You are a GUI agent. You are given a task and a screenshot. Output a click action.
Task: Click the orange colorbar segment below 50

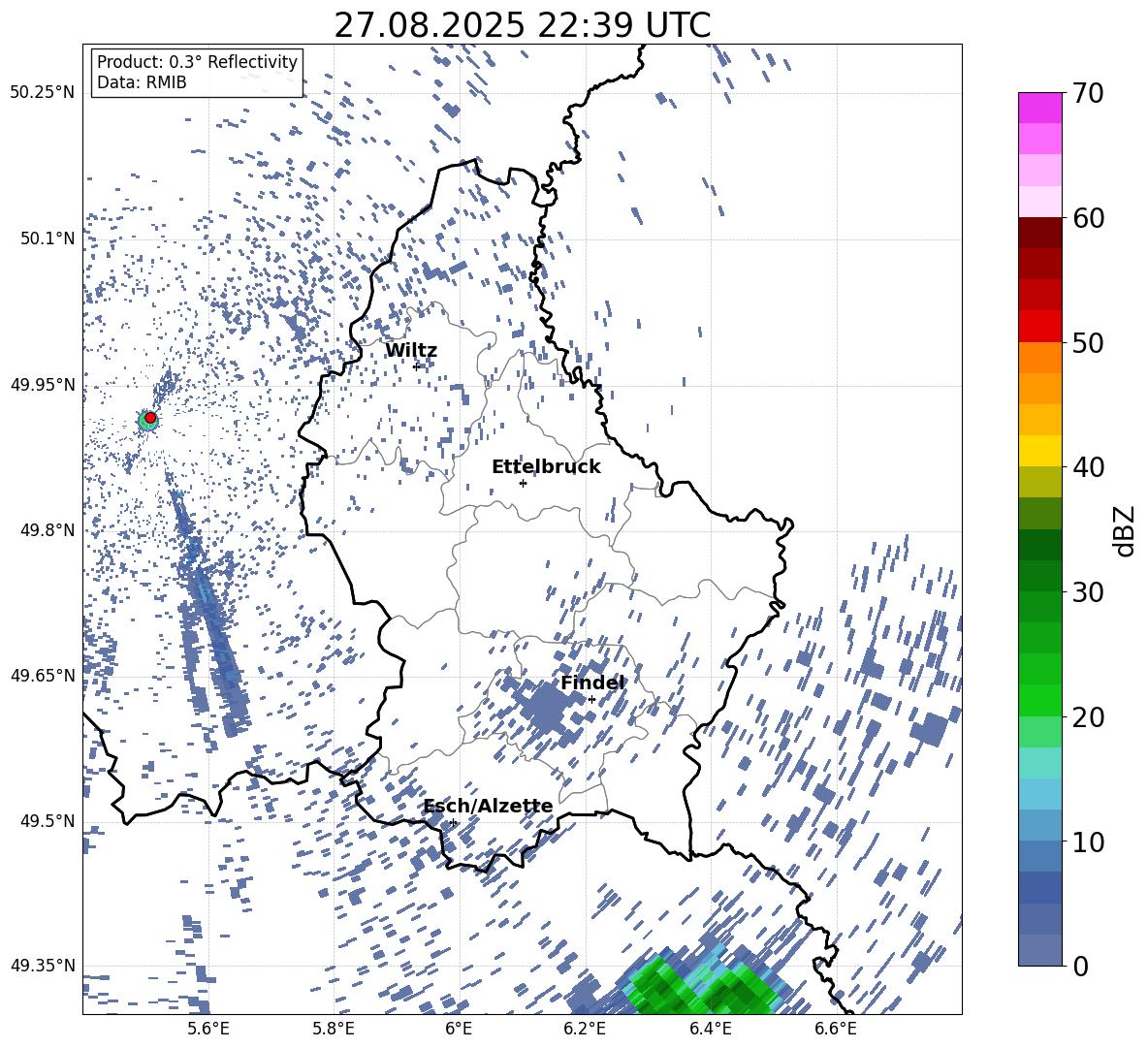click(1039, 358)
